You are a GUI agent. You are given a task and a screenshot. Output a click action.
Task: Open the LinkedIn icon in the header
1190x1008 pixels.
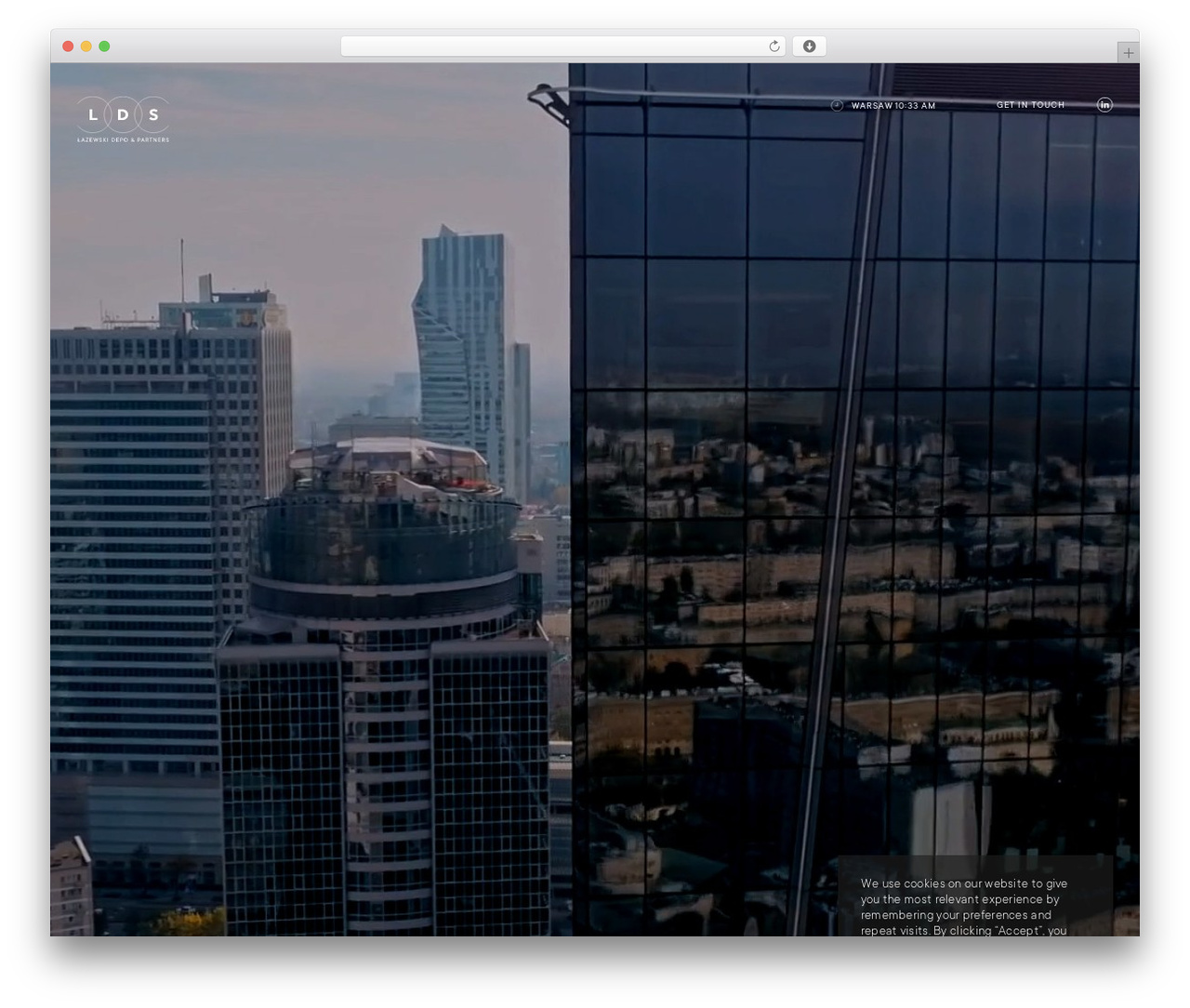point(1104,105)
